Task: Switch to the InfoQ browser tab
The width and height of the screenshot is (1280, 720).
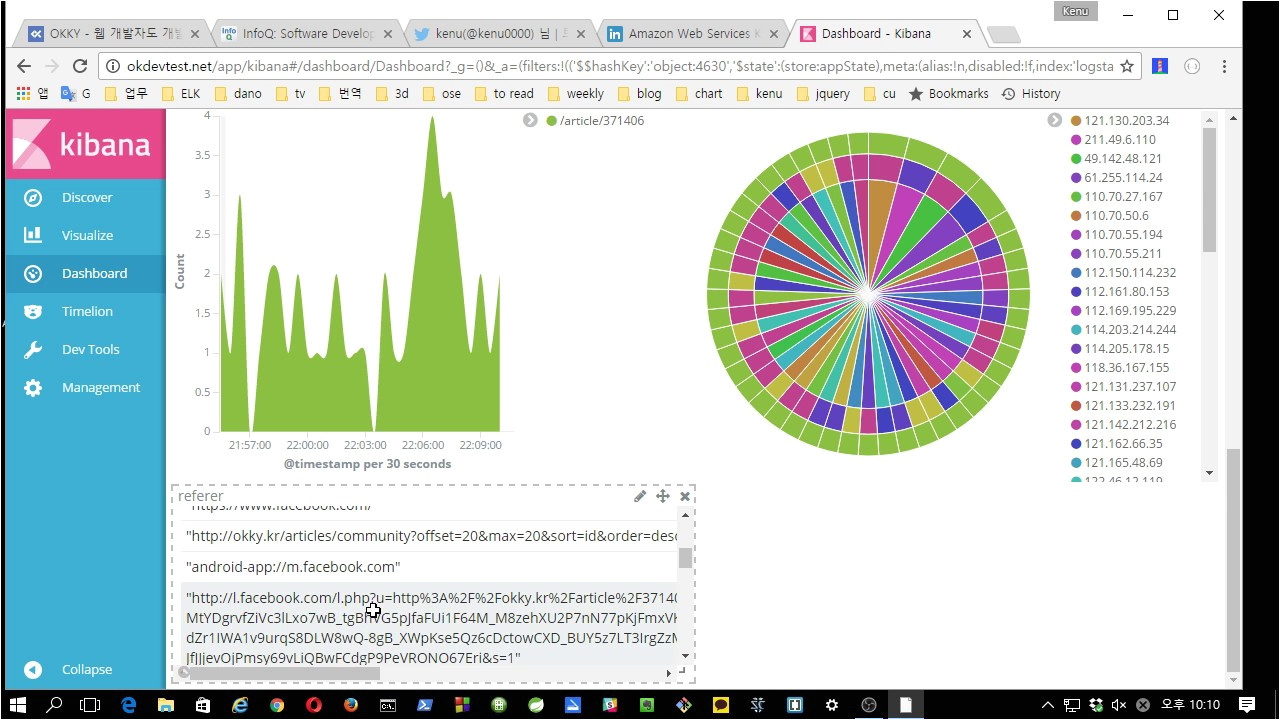Action: (298, 33)
